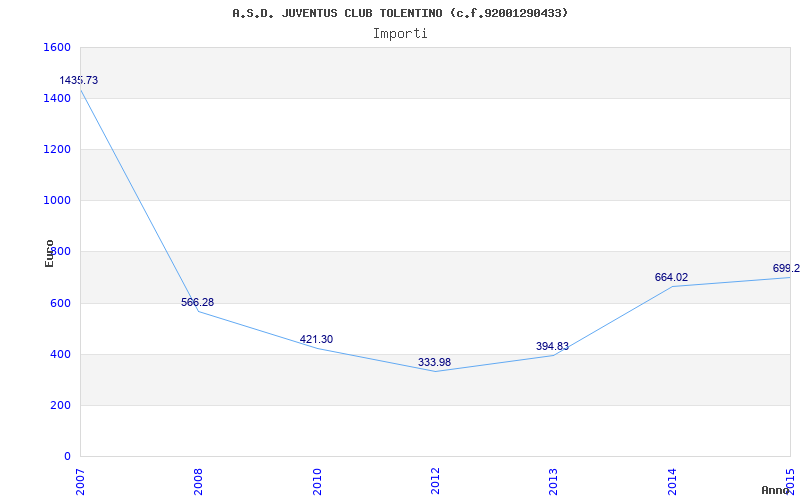Click the Anno x-axis title
The height and width of the screenshot is (500, 800).
pyautogui.click(x=775, y=490)
